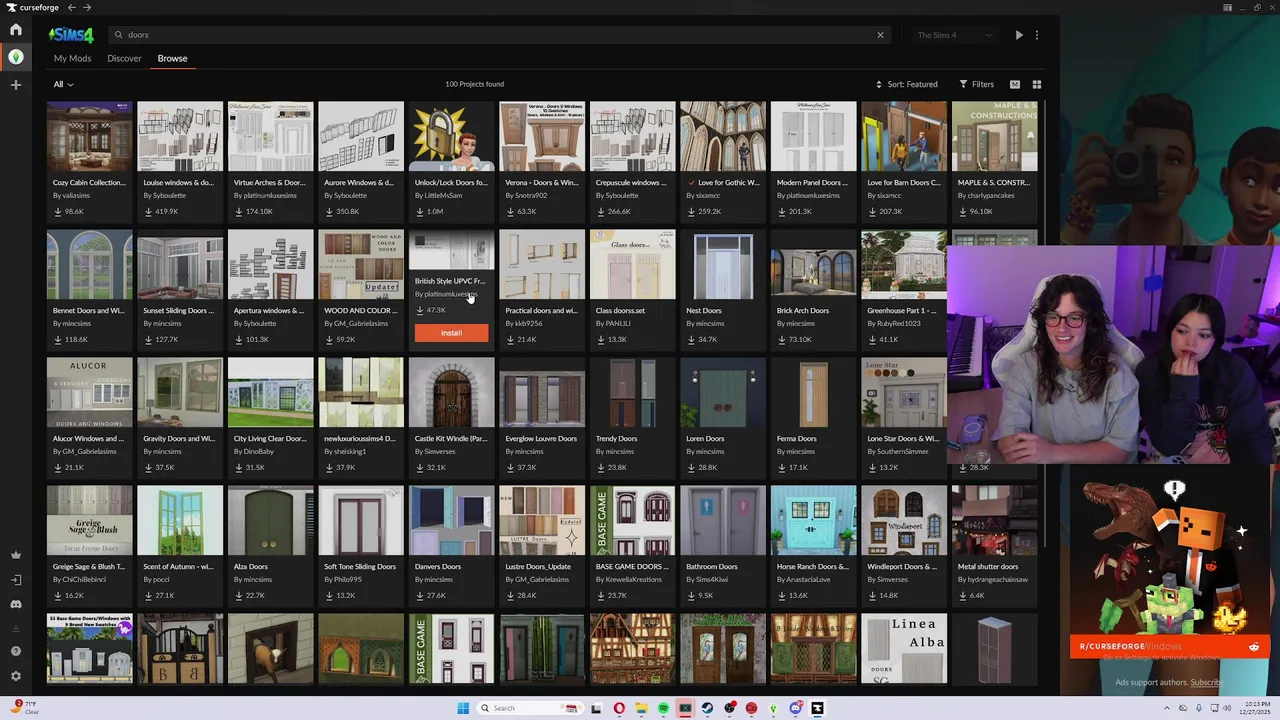
Task: Download Unlock/Lock Doors via its download icon
Action: (x=420, y=211)
